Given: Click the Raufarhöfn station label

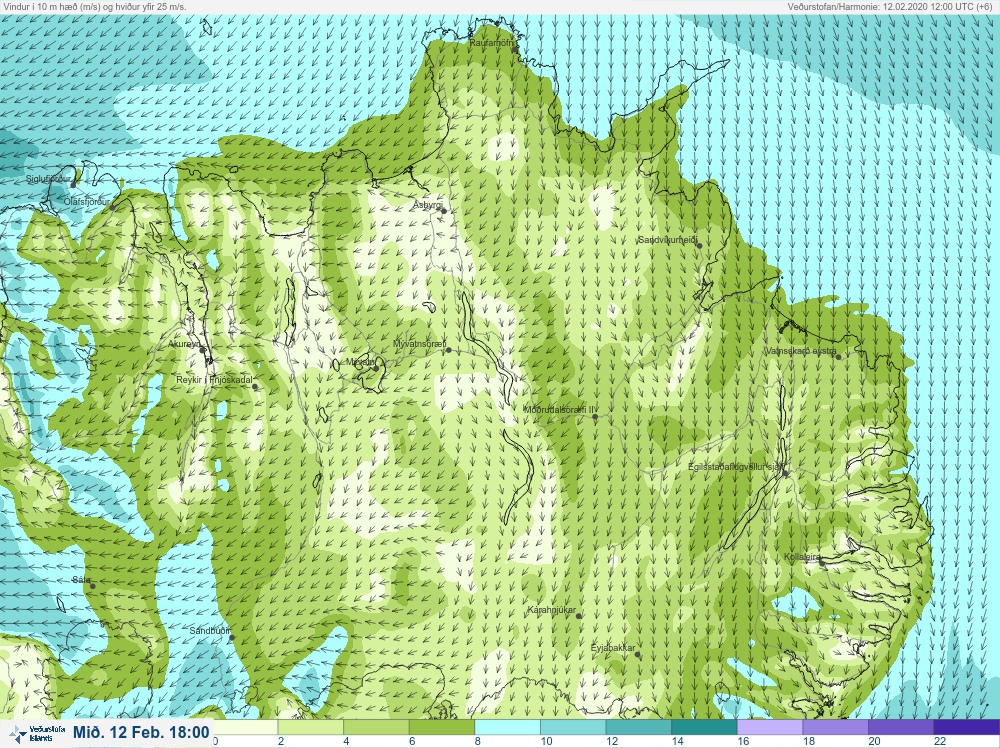Looking at the screenshot, I should coord(492,43).
